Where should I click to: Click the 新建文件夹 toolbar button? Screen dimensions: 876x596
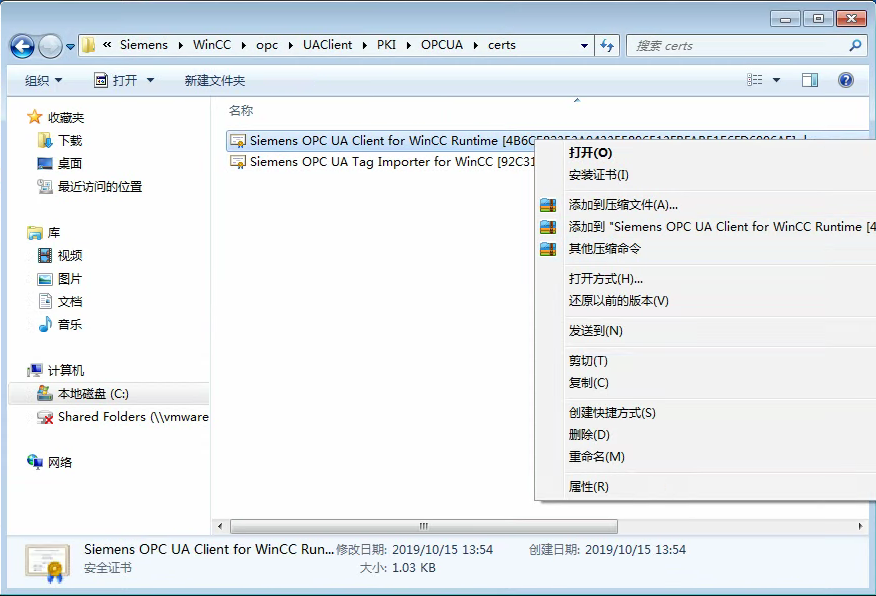tap(214, 80)
